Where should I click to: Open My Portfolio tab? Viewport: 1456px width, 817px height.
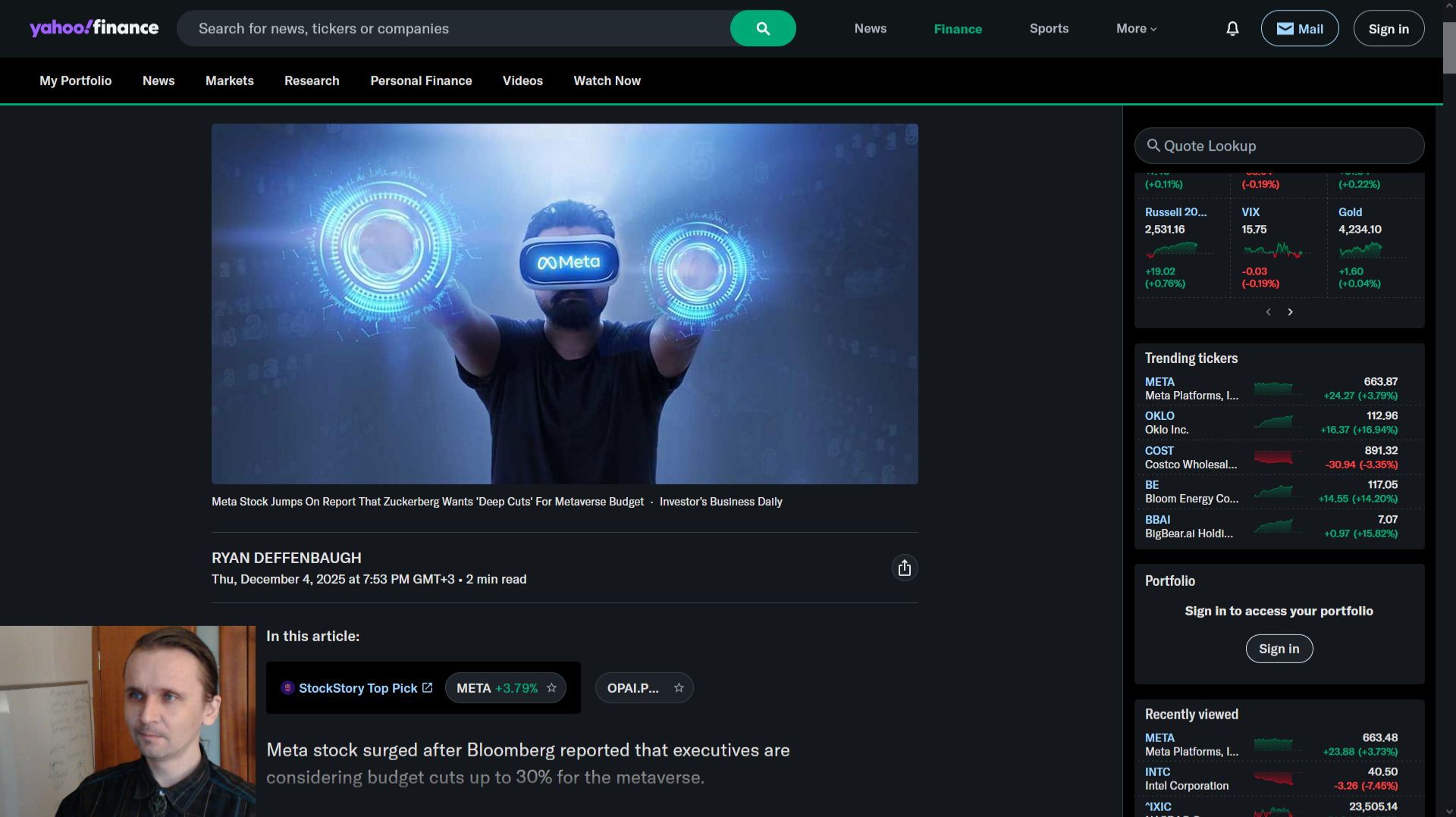coord(76,81)
